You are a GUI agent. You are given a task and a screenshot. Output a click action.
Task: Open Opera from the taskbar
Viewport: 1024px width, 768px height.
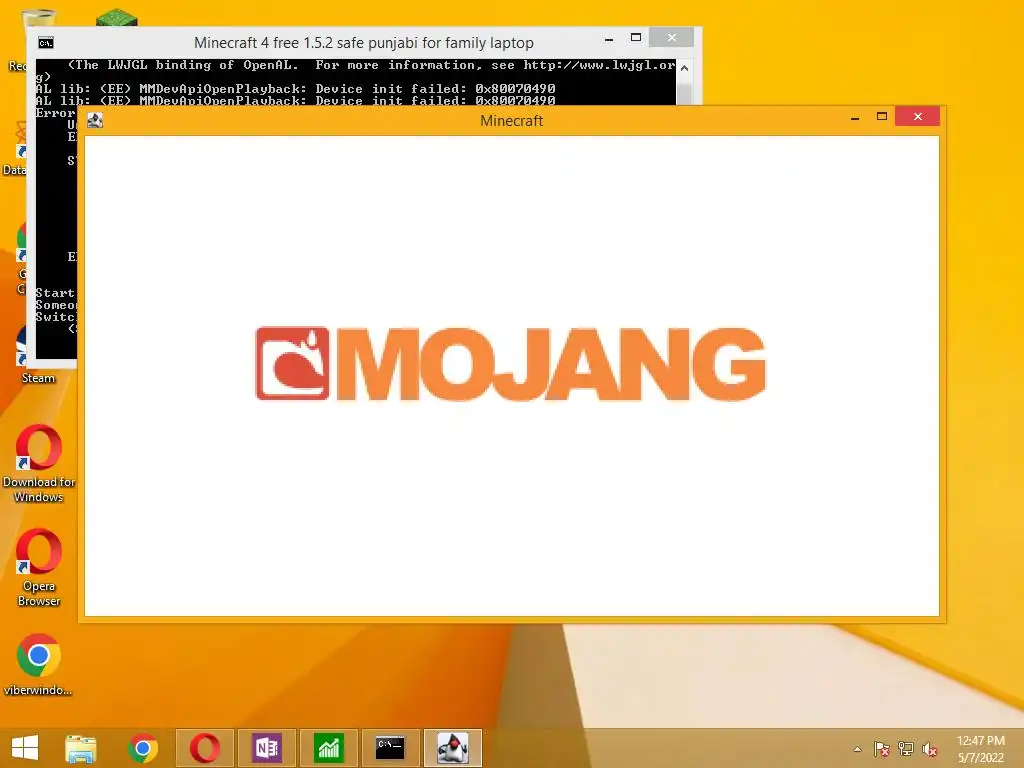point(204,748)
